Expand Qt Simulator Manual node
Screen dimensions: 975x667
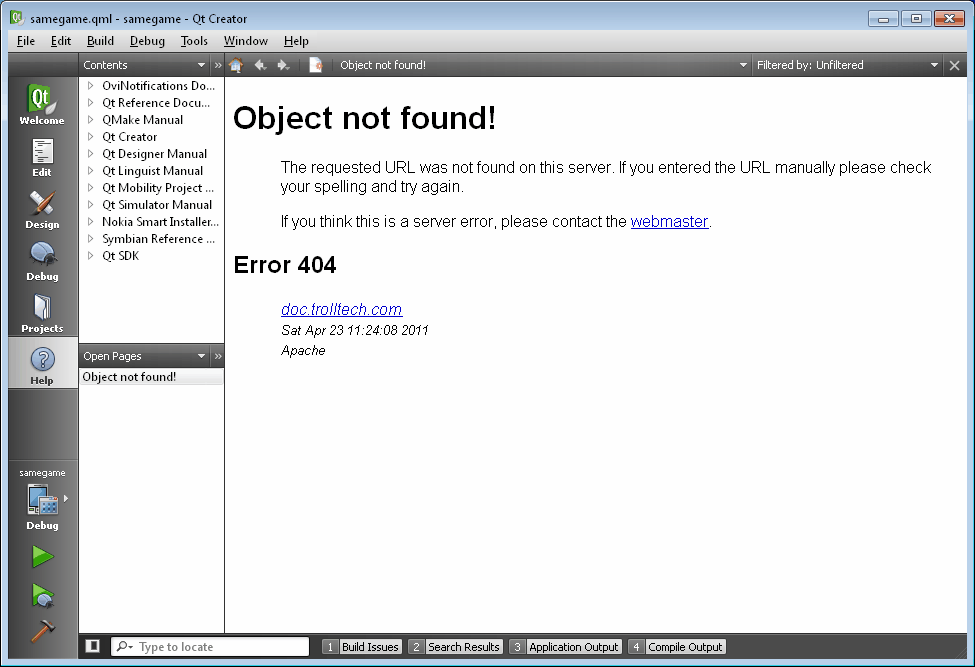[x=90, y=205]
